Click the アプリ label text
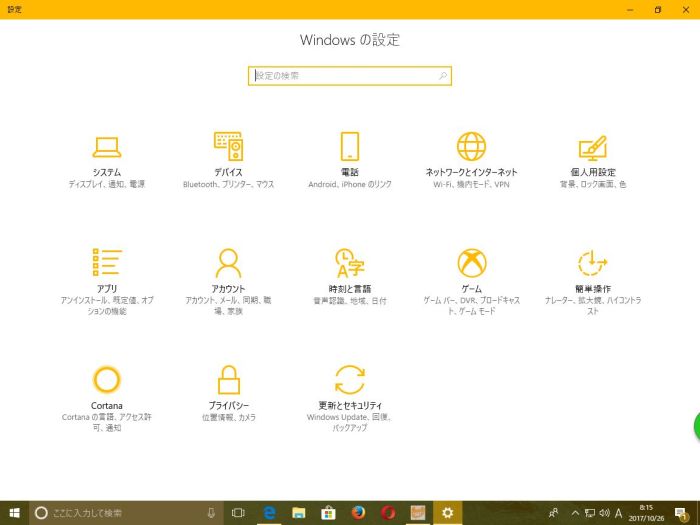 coord(107,289)
